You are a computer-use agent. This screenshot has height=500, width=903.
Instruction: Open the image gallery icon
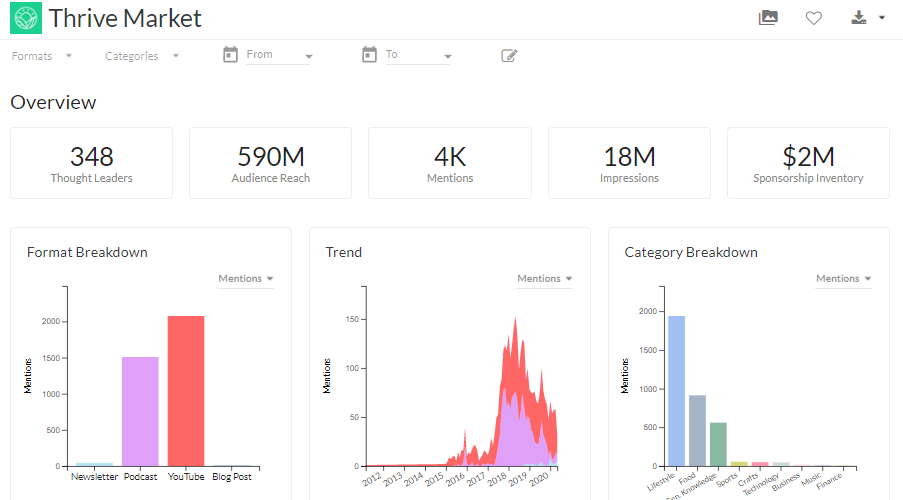point(768,18)
